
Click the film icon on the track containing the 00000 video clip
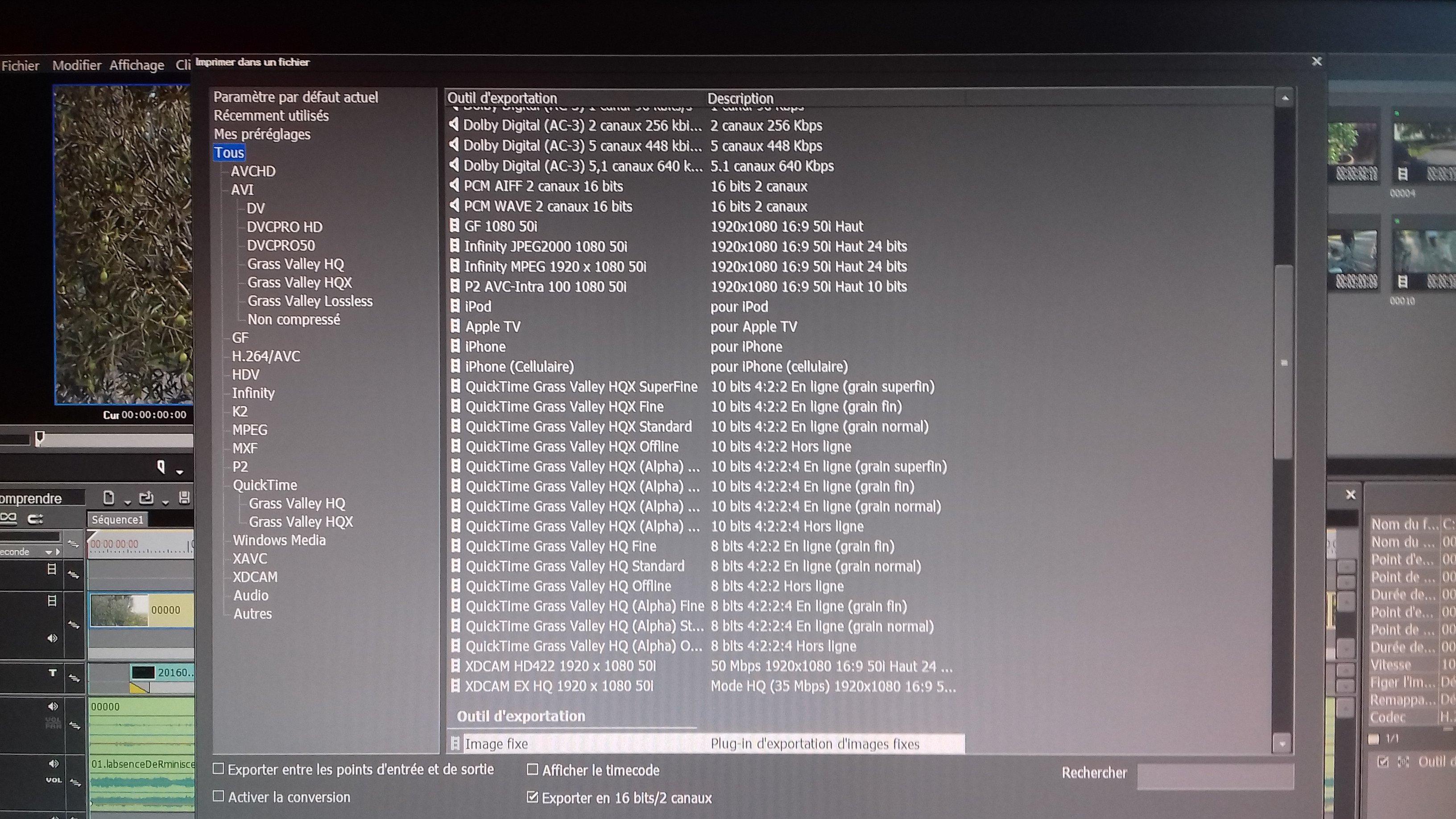tap(51, 601)
